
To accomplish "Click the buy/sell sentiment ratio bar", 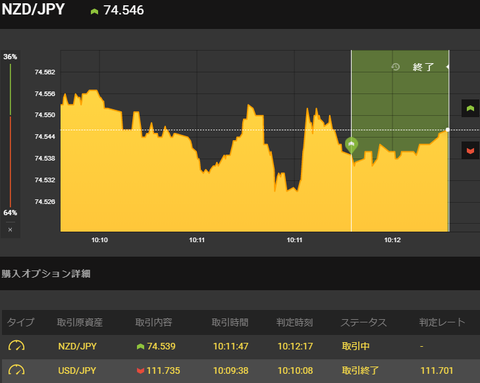I will (10, 135).
